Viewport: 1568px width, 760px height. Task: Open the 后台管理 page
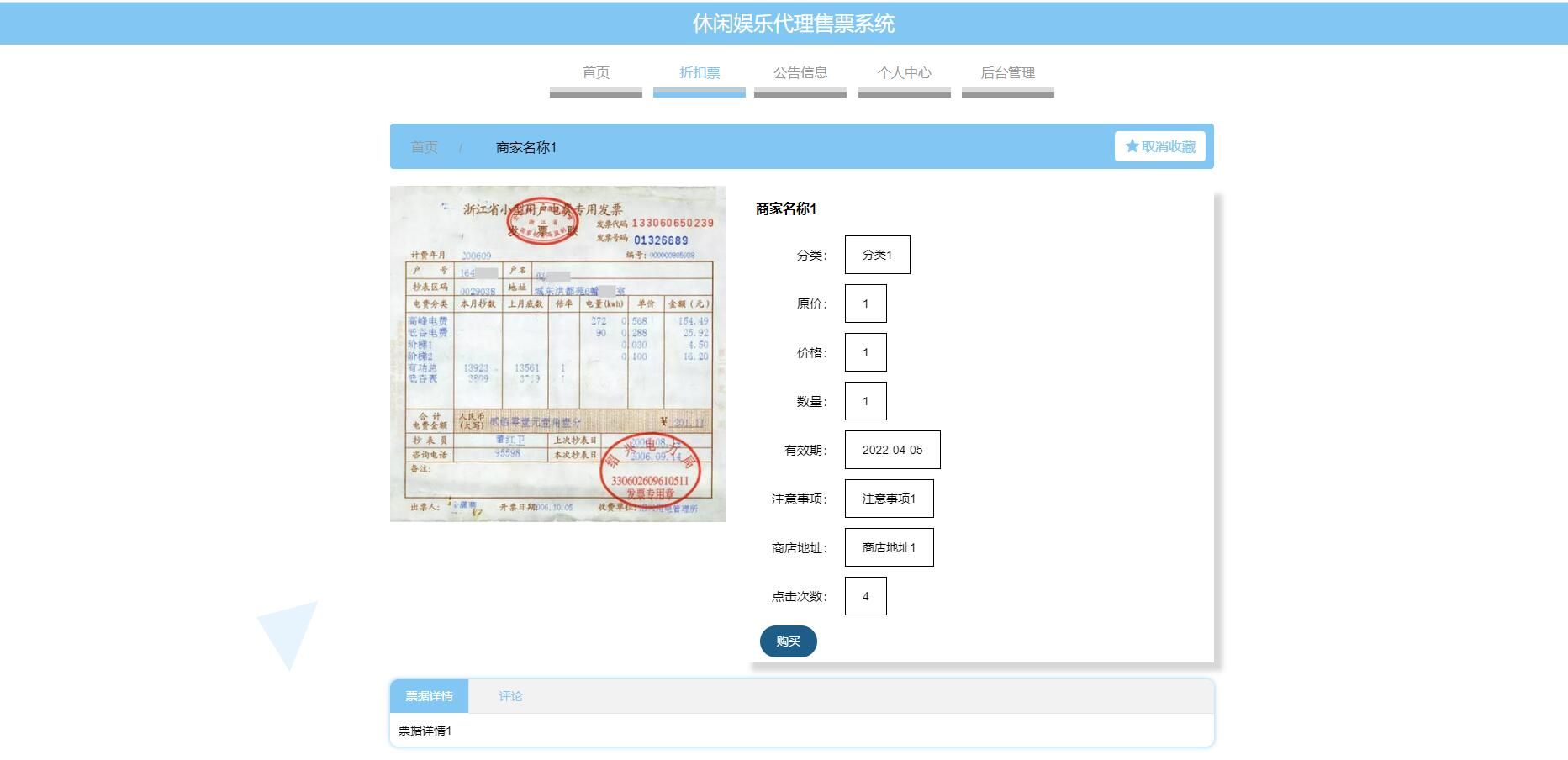coord(1007,73)
